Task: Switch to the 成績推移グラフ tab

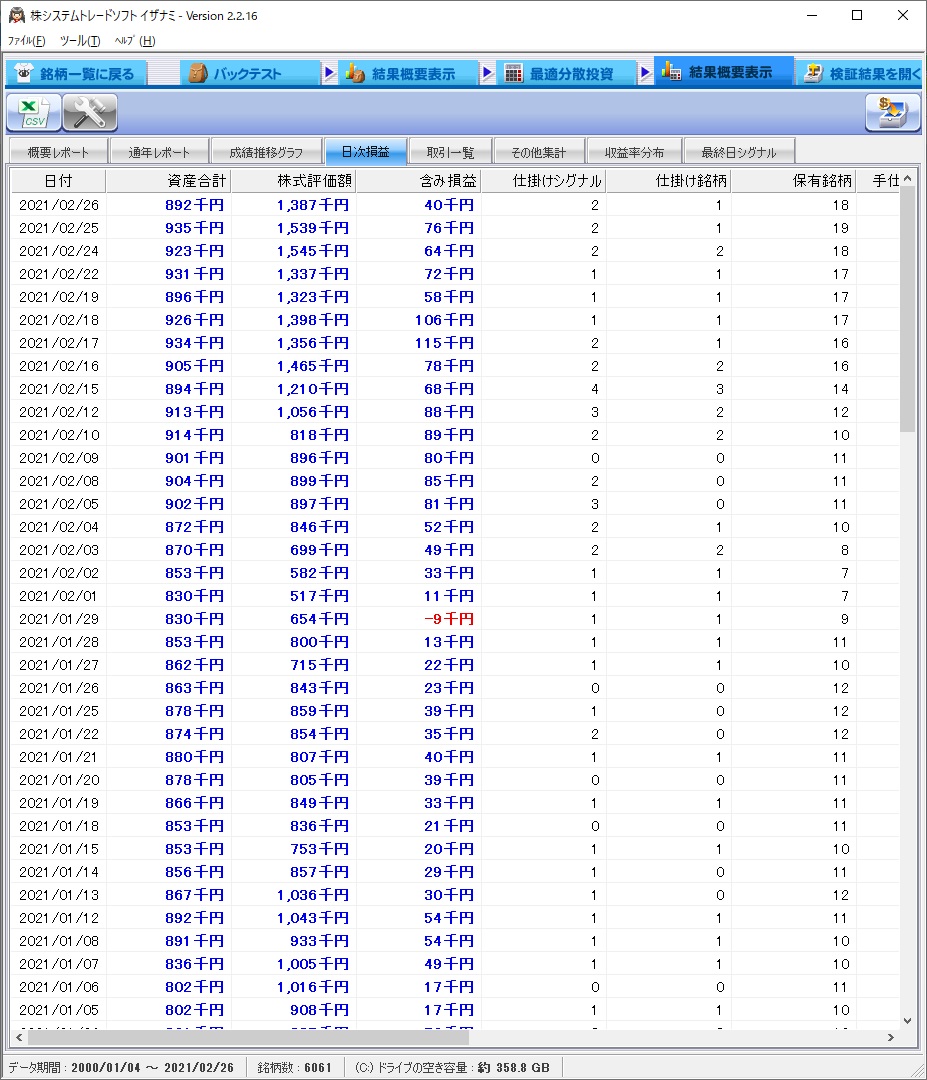Action: click(266, 152)
